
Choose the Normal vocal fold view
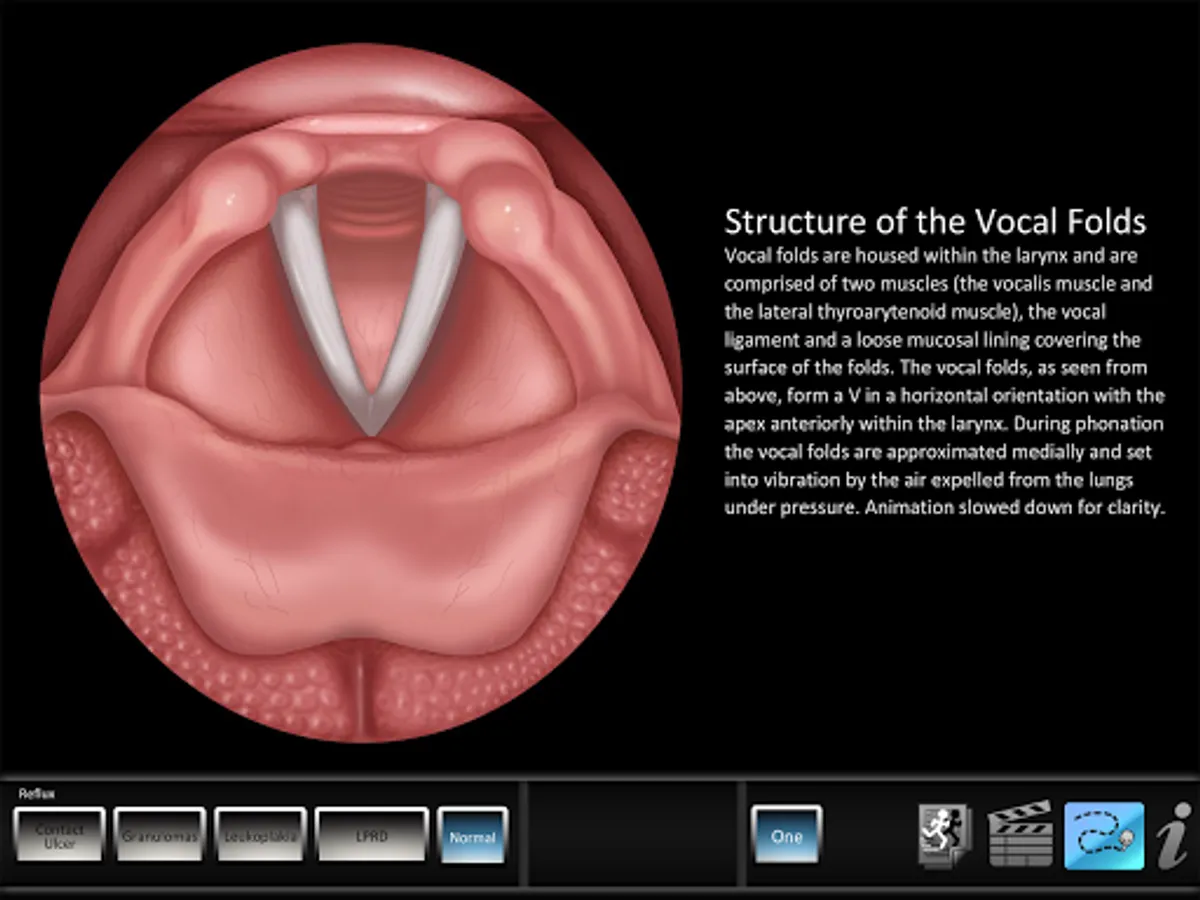(473, 835)
